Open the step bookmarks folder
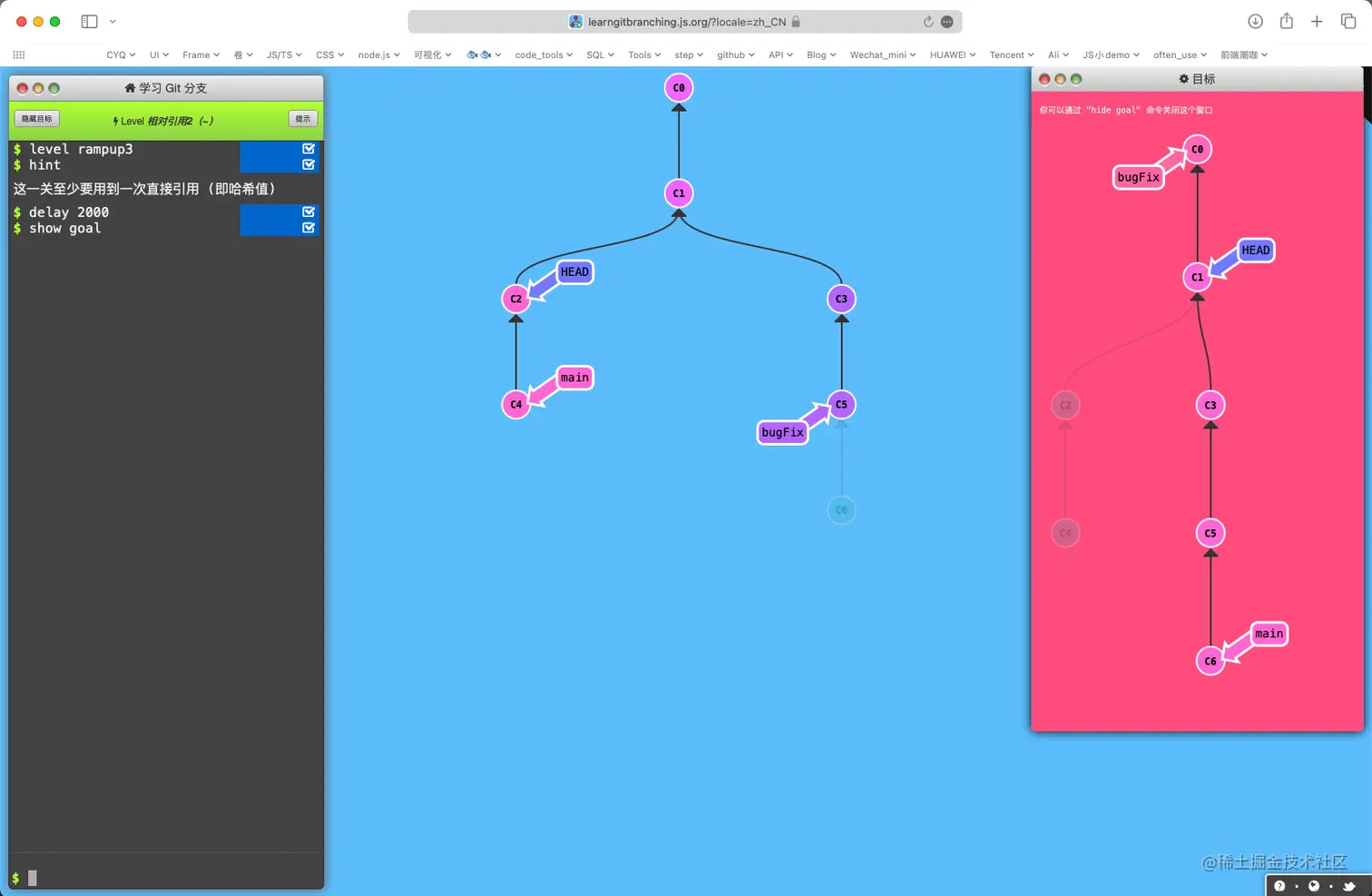The image size is (1372, 896). (689, 55)
